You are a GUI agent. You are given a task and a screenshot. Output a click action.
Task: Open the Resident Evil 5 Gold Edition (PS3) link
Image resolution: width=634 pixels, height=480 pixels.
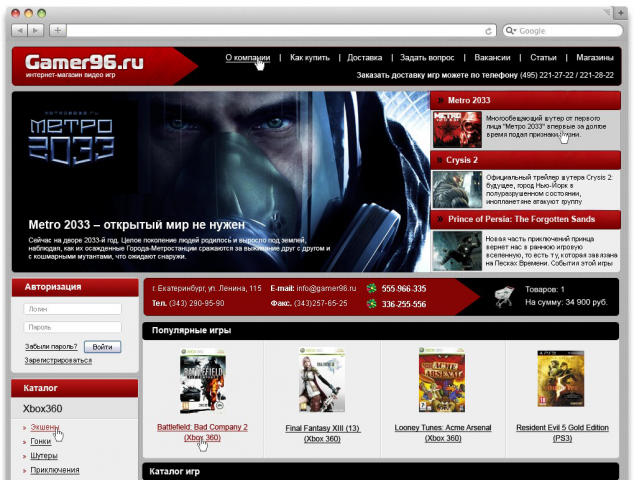click(x=562, y=433)
